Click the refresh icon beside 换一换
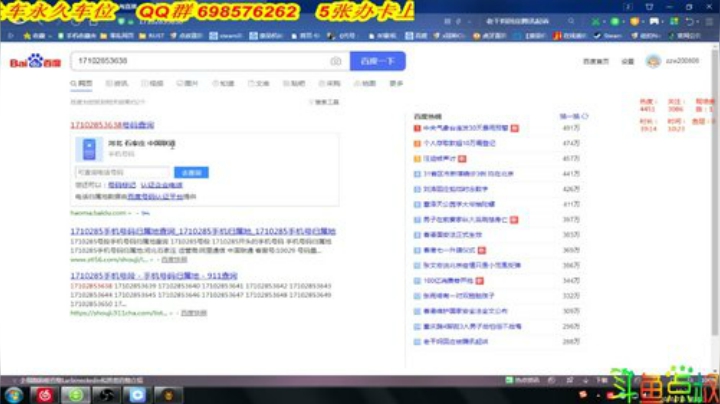 (585, 117)
